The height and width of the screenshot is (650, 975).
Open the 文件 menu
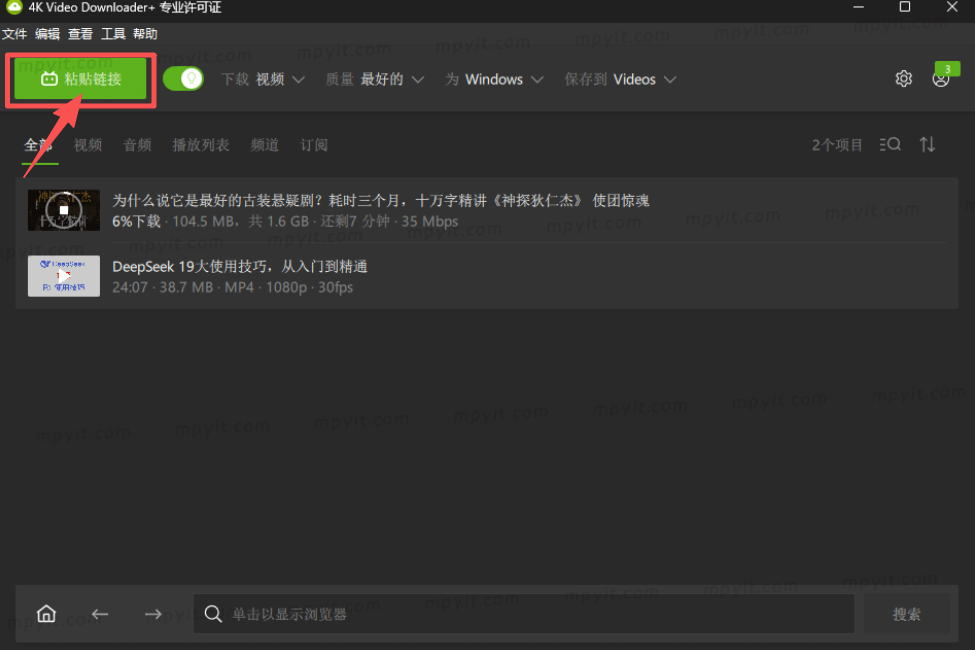[x=14, y=34]
